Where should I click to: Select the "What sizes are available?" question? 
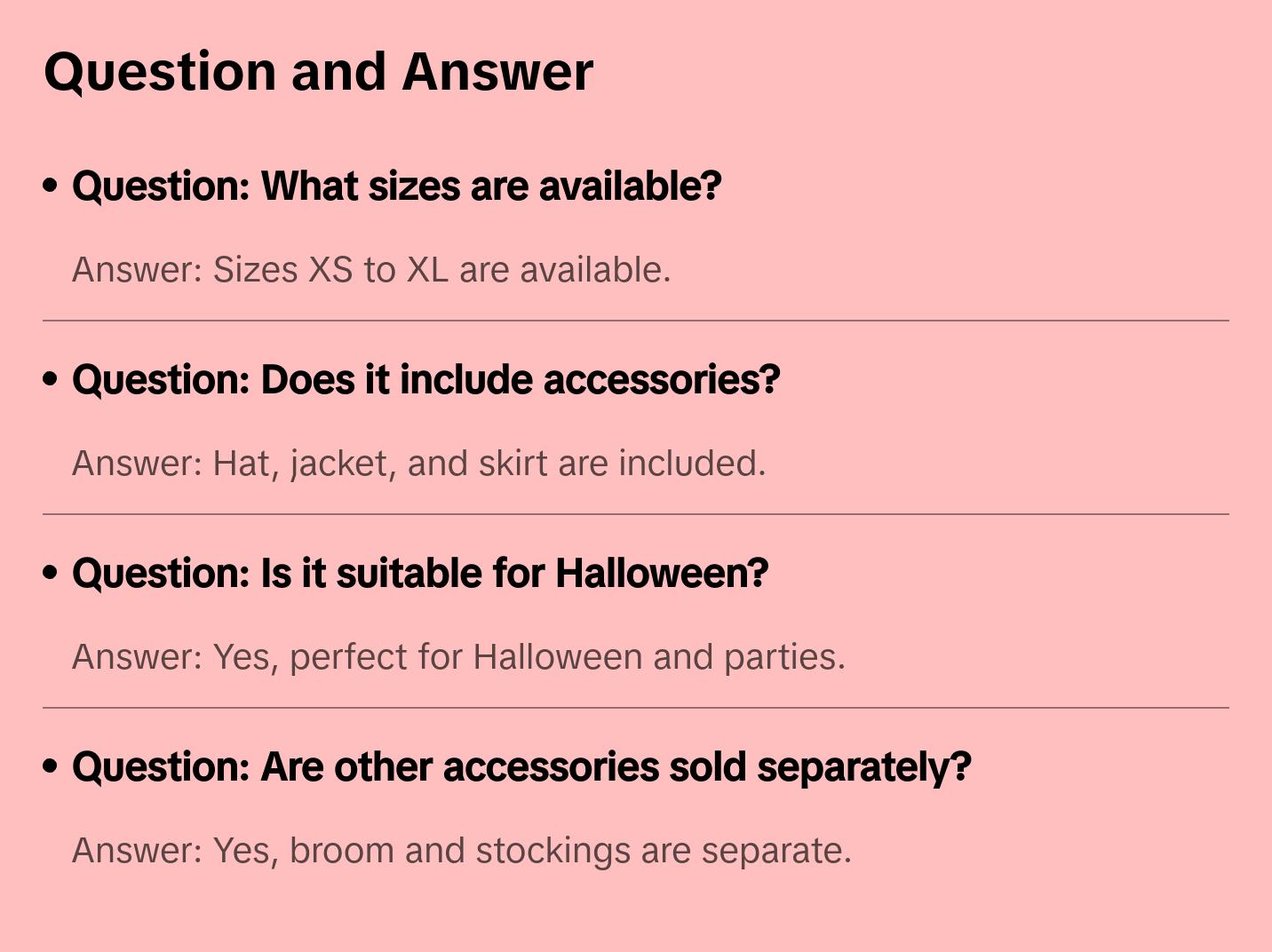point(396,186)
